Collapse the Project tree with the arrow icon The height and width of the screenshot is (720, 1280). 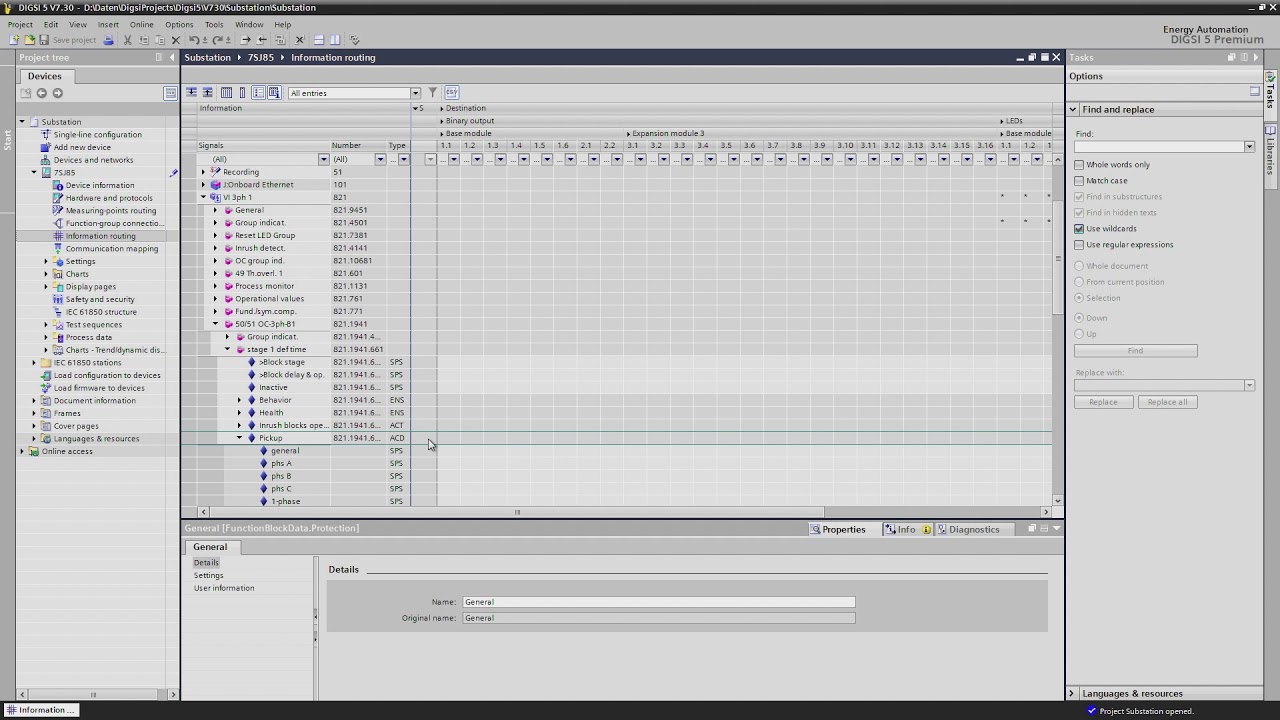click(x=172, y=57)
